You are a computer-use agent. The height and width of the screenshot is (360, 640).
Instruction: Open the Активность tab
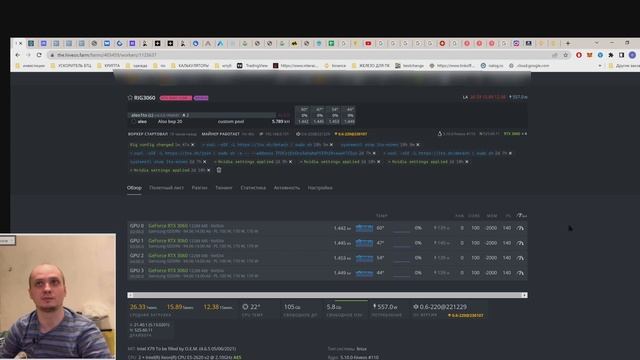point(287,188)
